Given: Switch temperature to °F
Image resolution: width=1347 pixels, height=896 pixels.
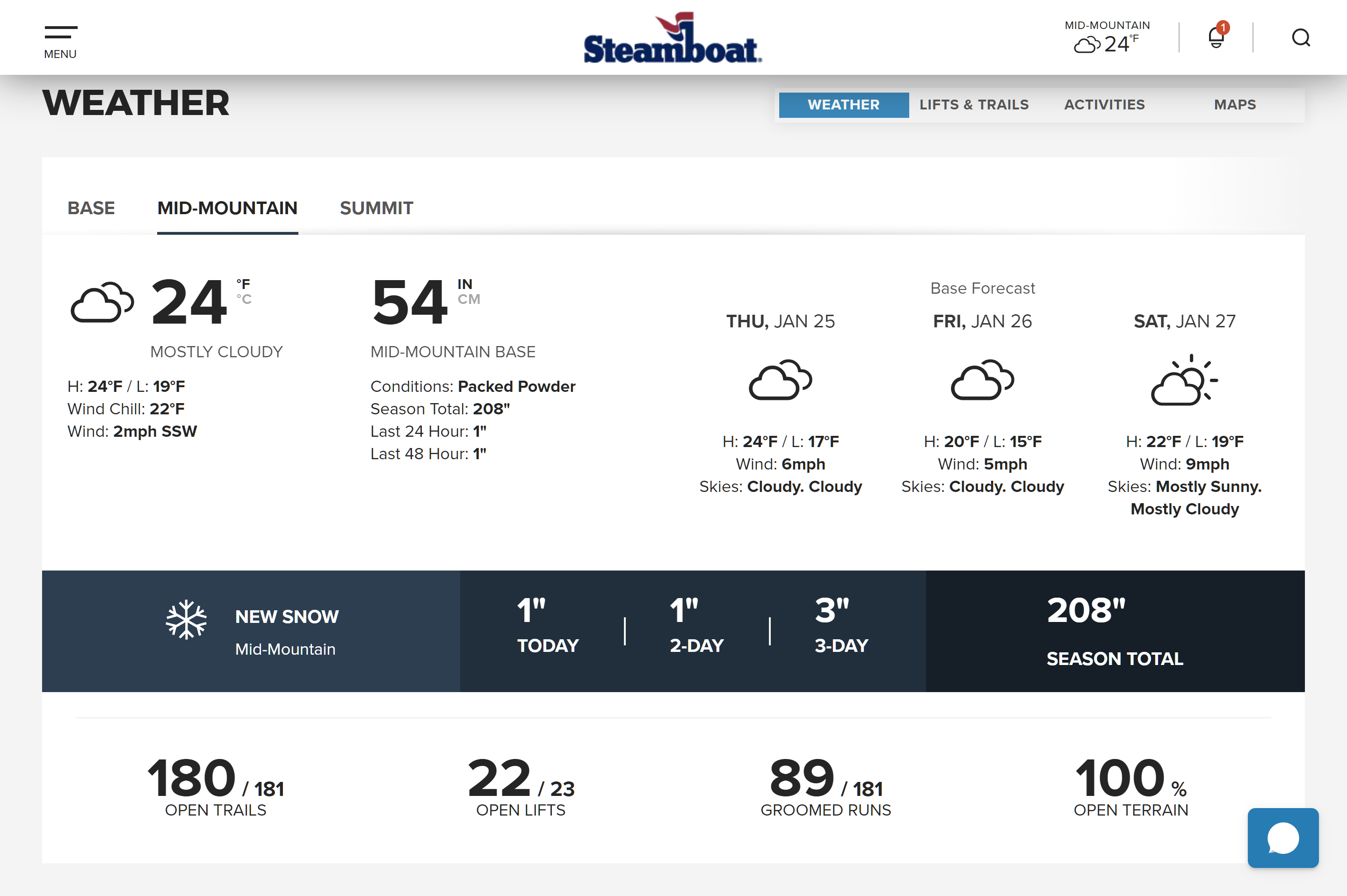Looking at the screenshot, I should 244,284.
